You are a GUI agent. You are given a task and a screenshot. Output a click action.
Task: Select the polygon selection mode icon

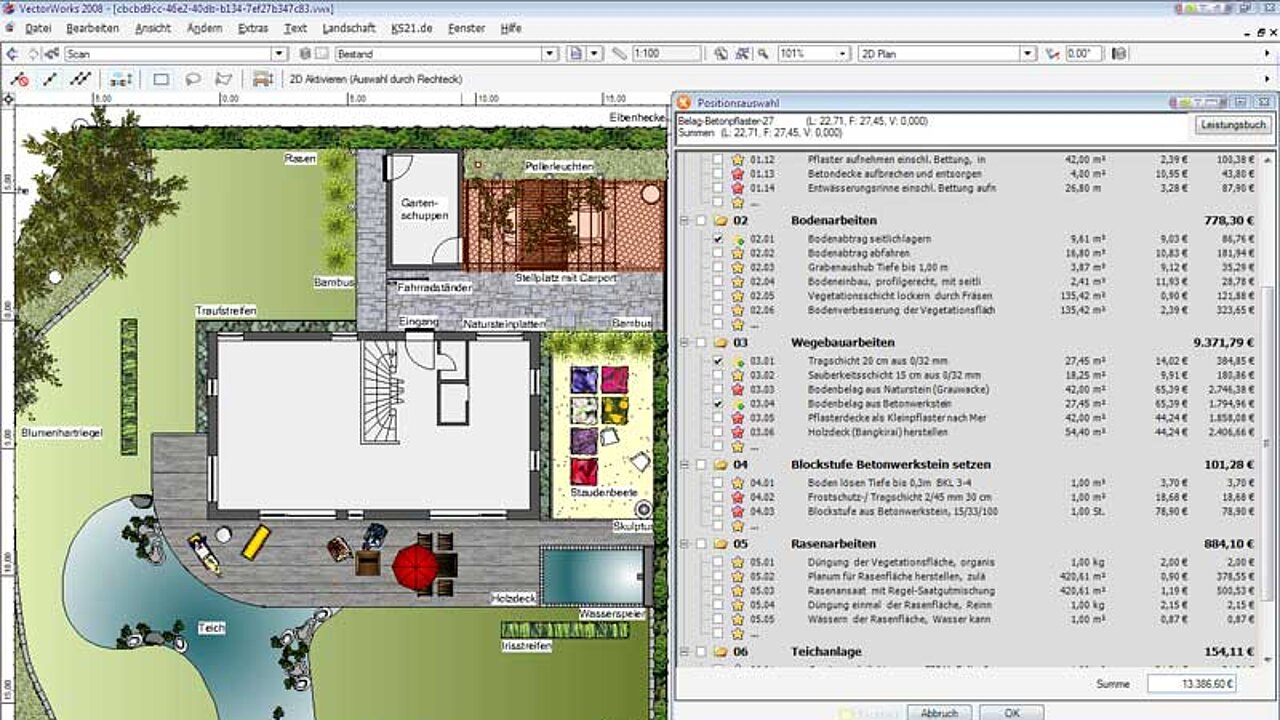224,79
